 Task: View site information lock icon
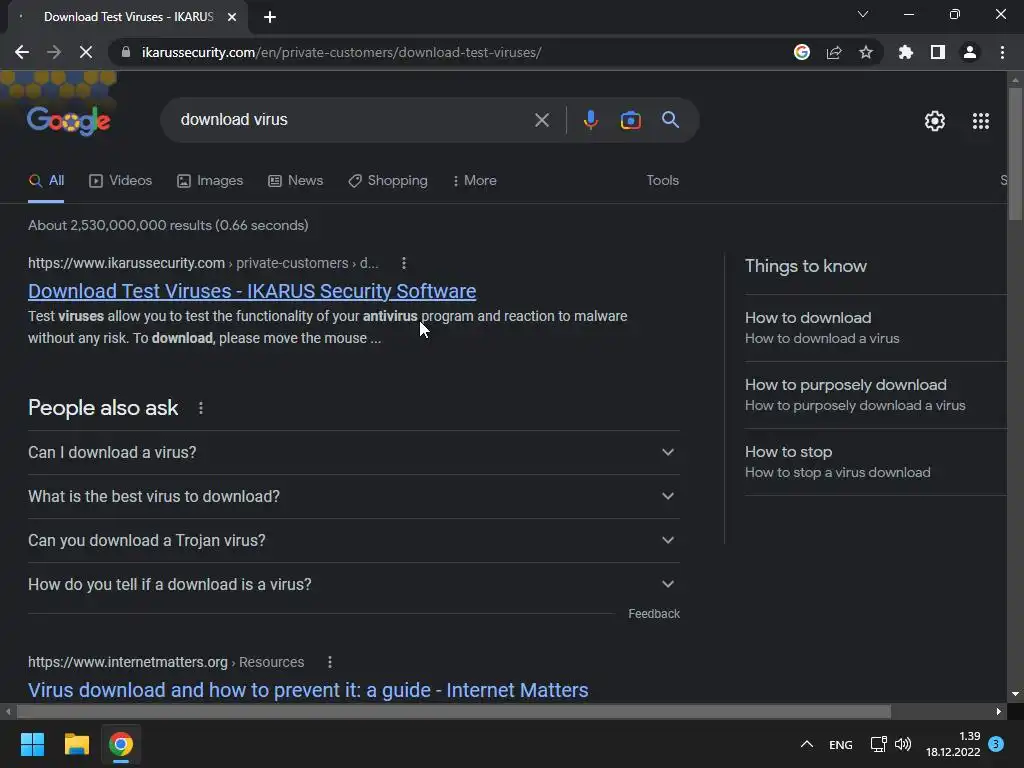click(x=126, y=52)
